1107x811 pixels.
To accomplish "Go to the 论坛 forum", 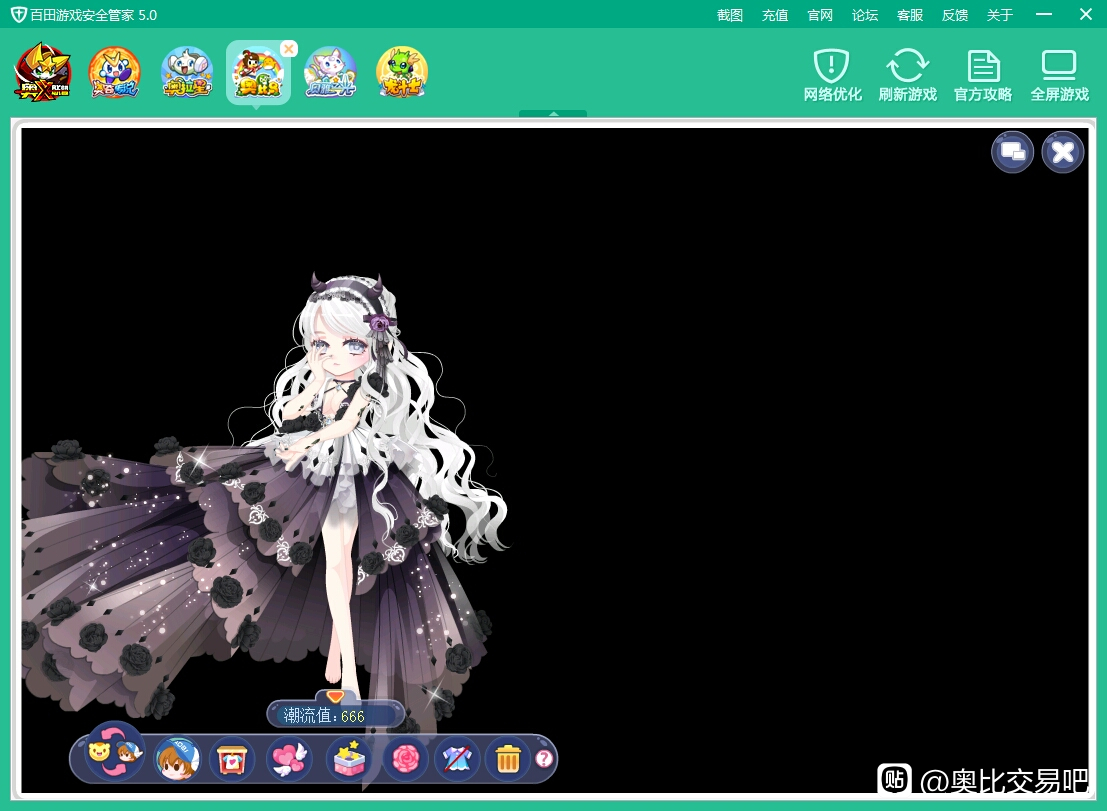I will 865,15.
